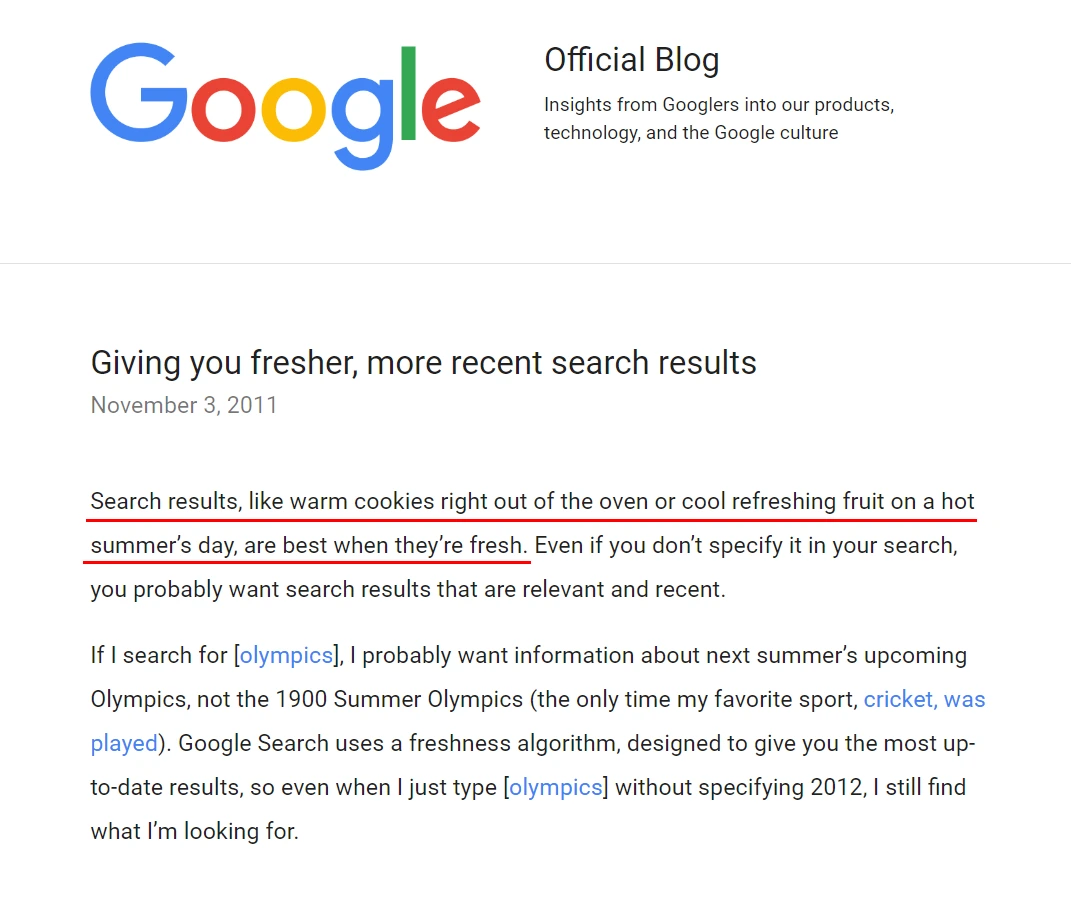Screen dimensions: 1071x899
Task: Click the final red e in the Google logo
Action: coord(451,109)
